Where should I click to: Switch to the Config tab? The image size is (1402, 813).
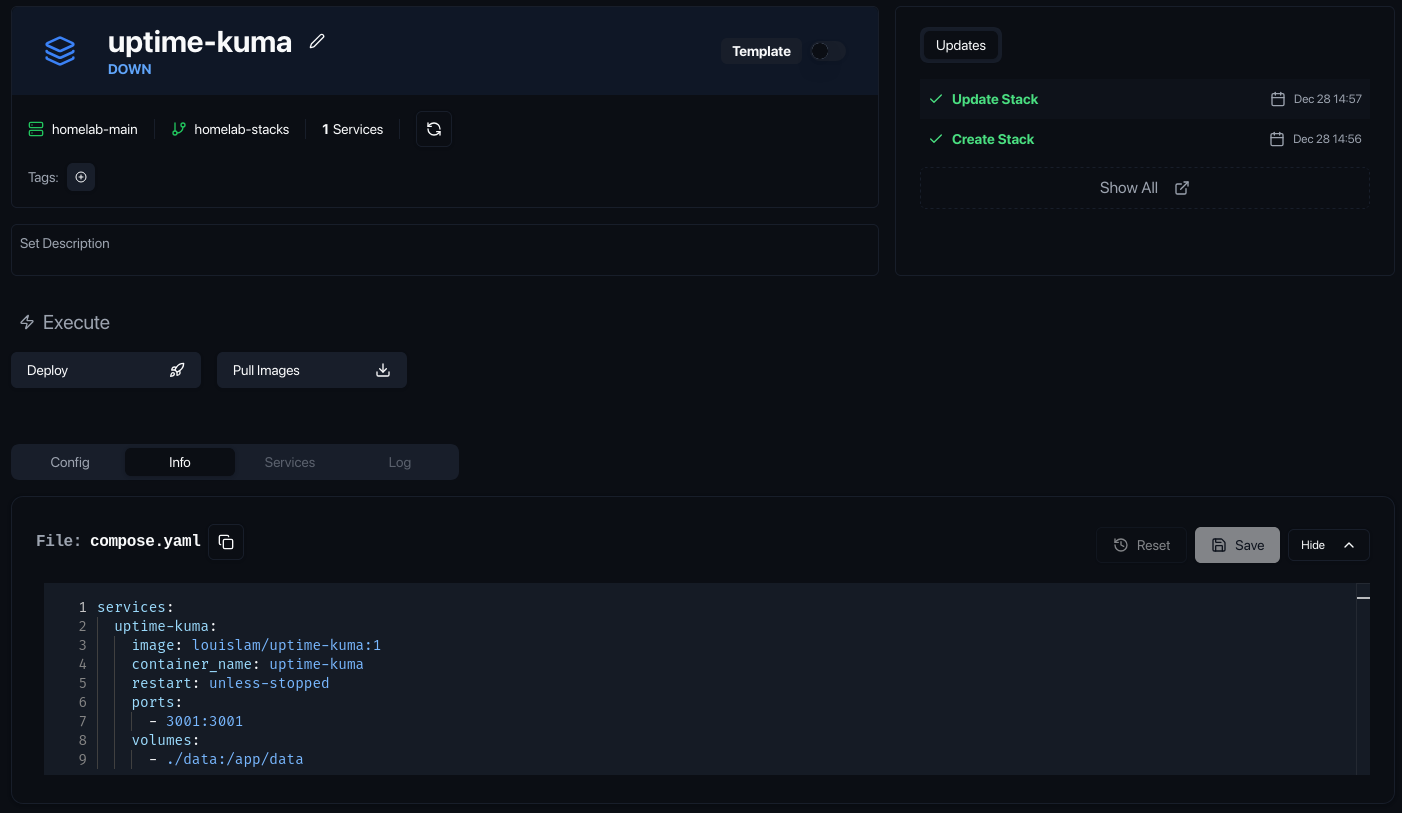click(x=70, y=462)
